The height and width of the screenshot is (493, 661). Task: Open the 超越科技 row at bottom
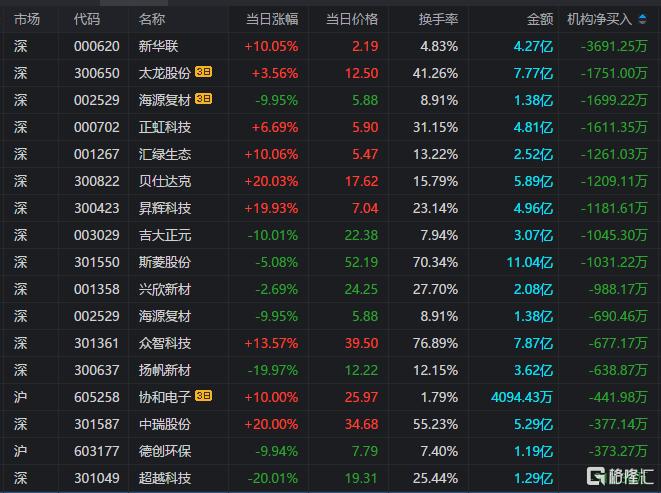tap(330, 478)
